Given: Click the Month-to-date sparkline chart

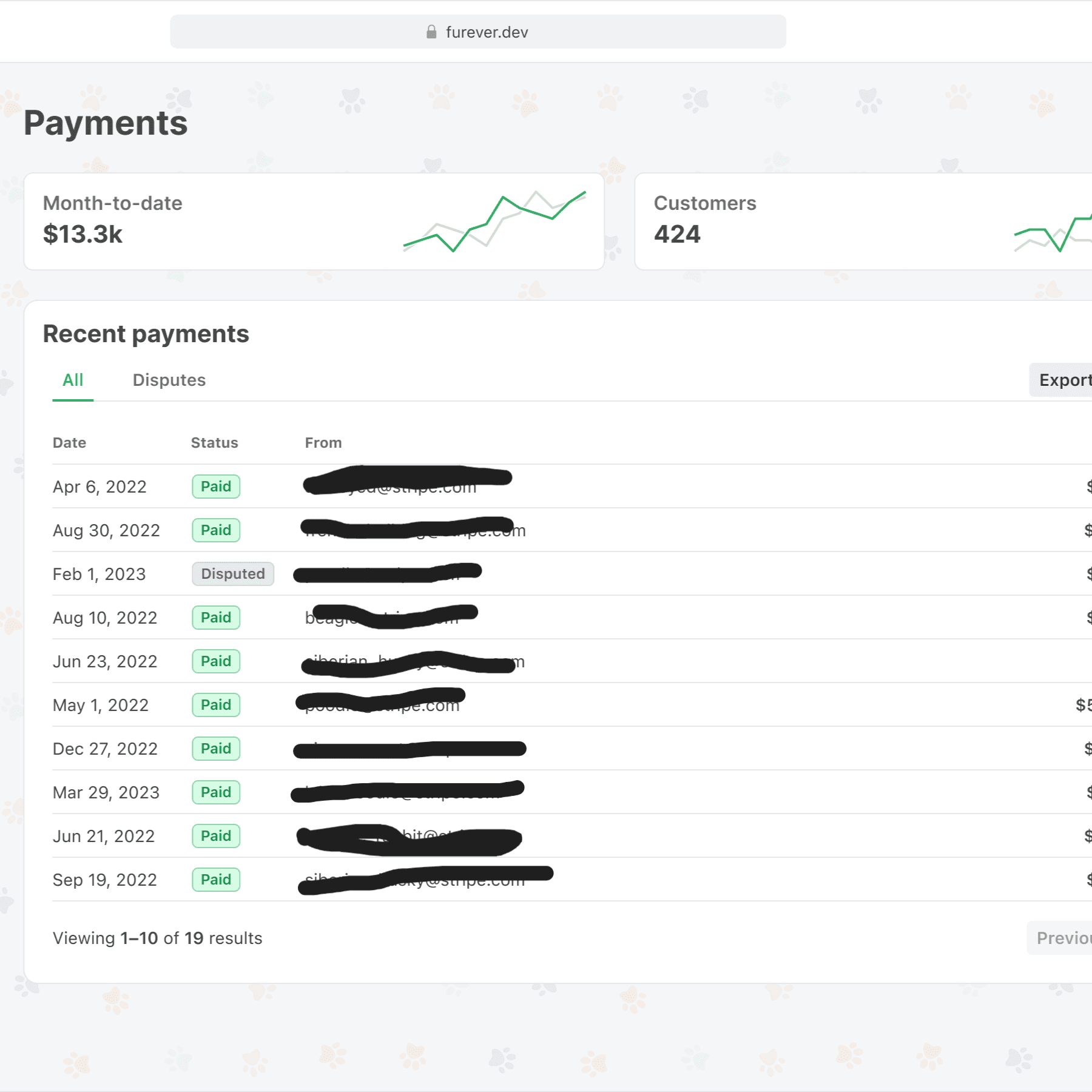Looking at the screenshot, I should [494, 221].
